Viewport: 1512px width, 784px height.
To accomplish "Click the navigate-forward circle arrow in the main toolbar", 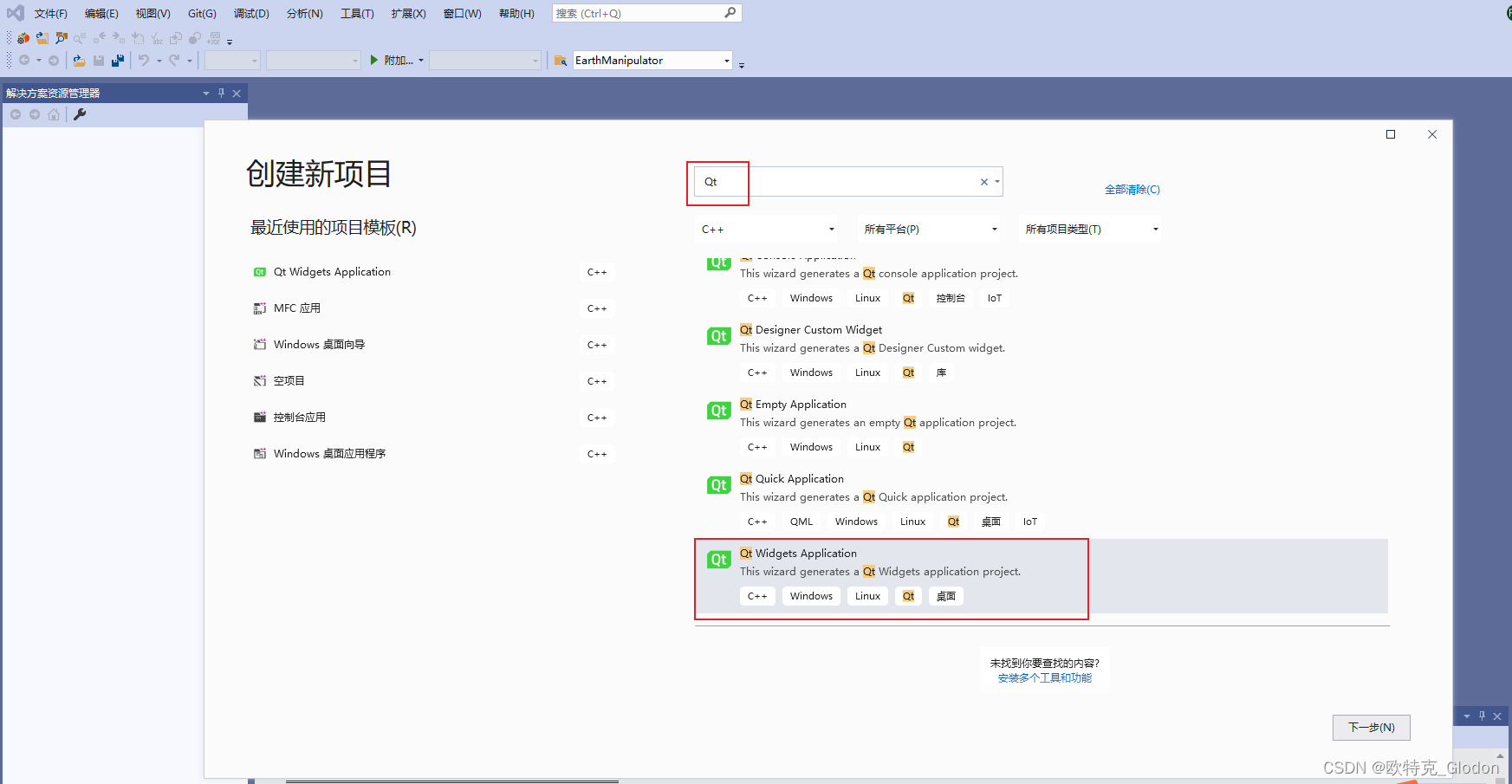I will tap(54, 61).
